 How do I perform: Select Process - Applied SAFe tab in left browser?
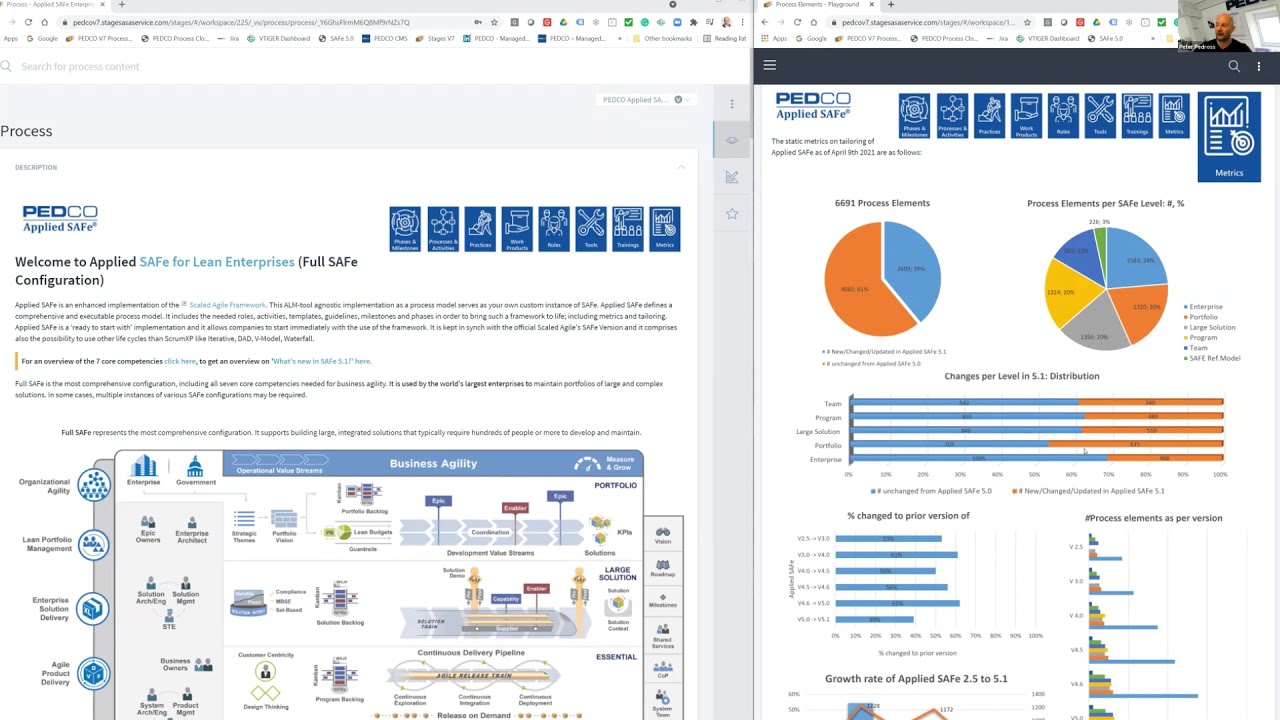pyautogui.click(x=54, y=5)
